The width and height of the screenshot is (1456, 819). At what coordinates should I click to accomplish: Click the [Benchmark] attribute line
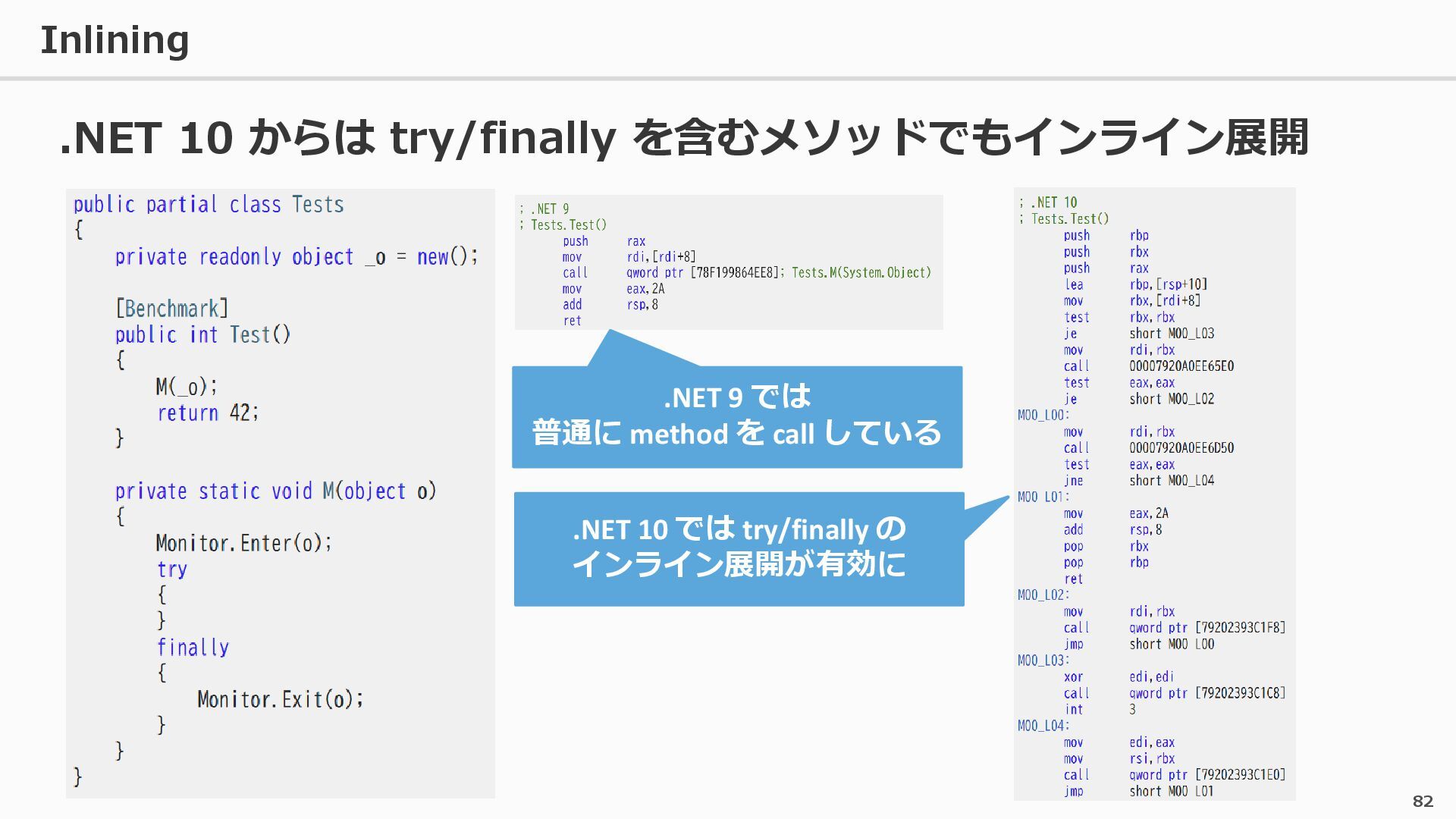[x=171, y=309]
